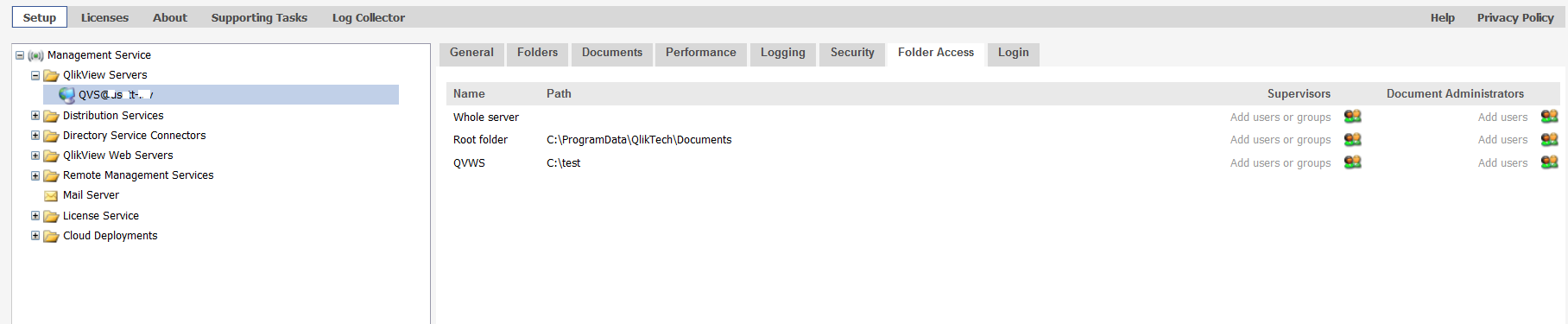The width and height of the screenshot is (1568, 324).
Task: Collapse the Management Service root node
Action: click(x=20, y=55)
